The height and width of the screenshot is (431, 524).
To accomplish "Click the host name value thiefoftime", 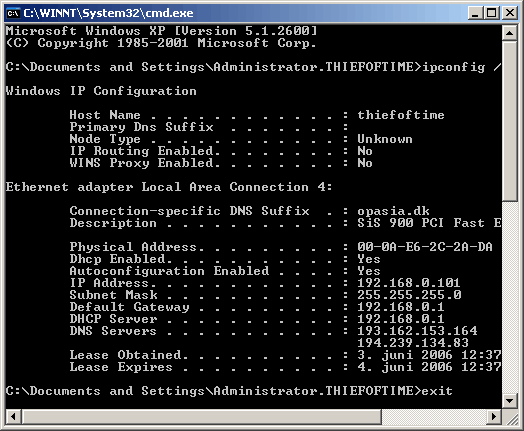I will 401,115.
